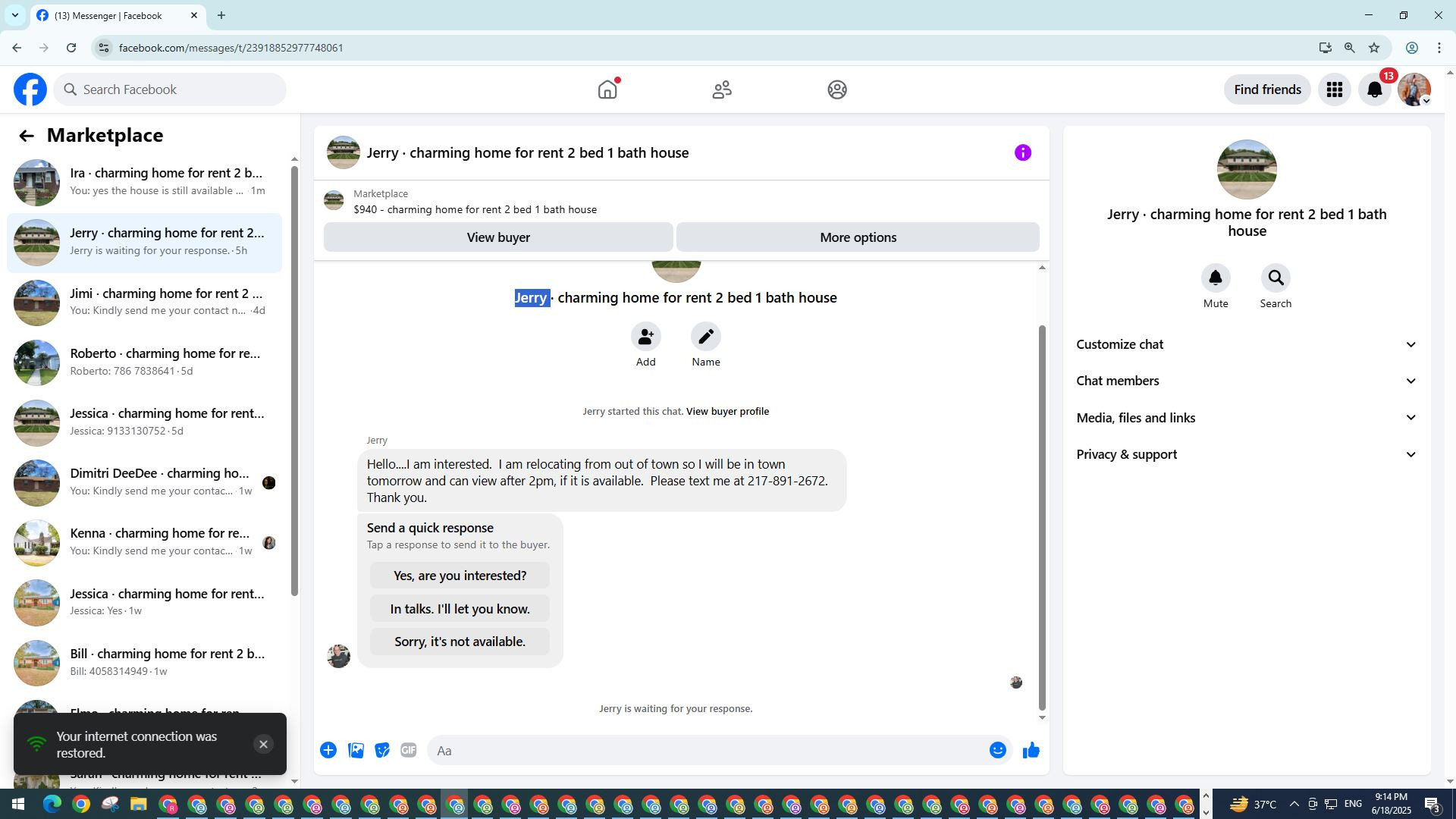Reload the Messenger page
1456x819 pixels.
click(x=71, y=48)
